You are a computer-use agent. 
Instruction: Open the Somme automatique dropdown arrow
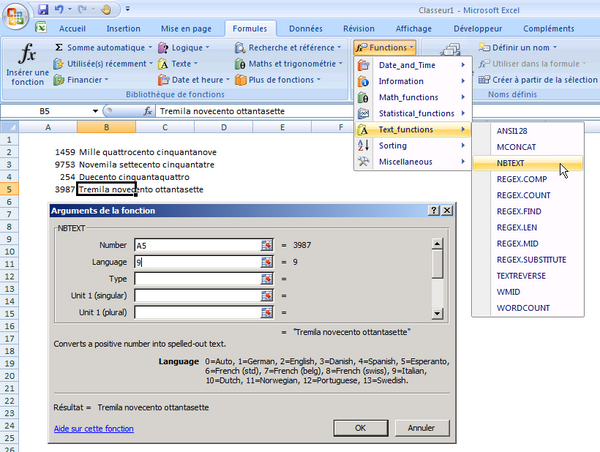coord(150,47)
